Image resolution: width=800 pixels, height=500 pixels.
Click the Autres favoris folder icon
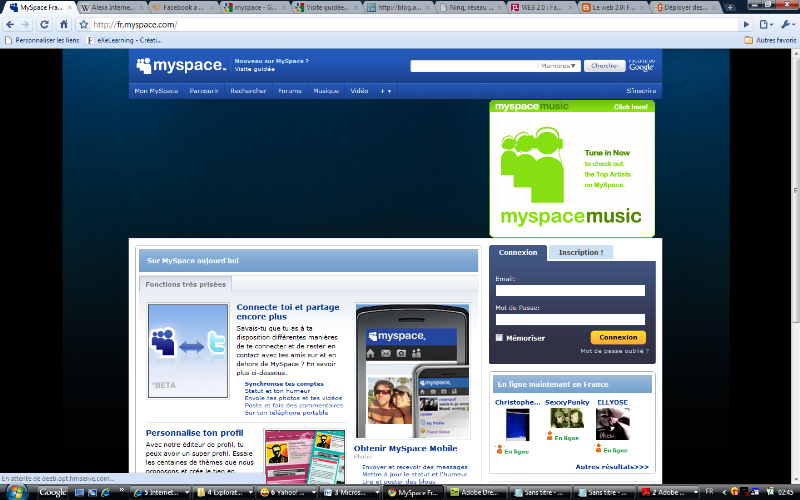(749, 40)
